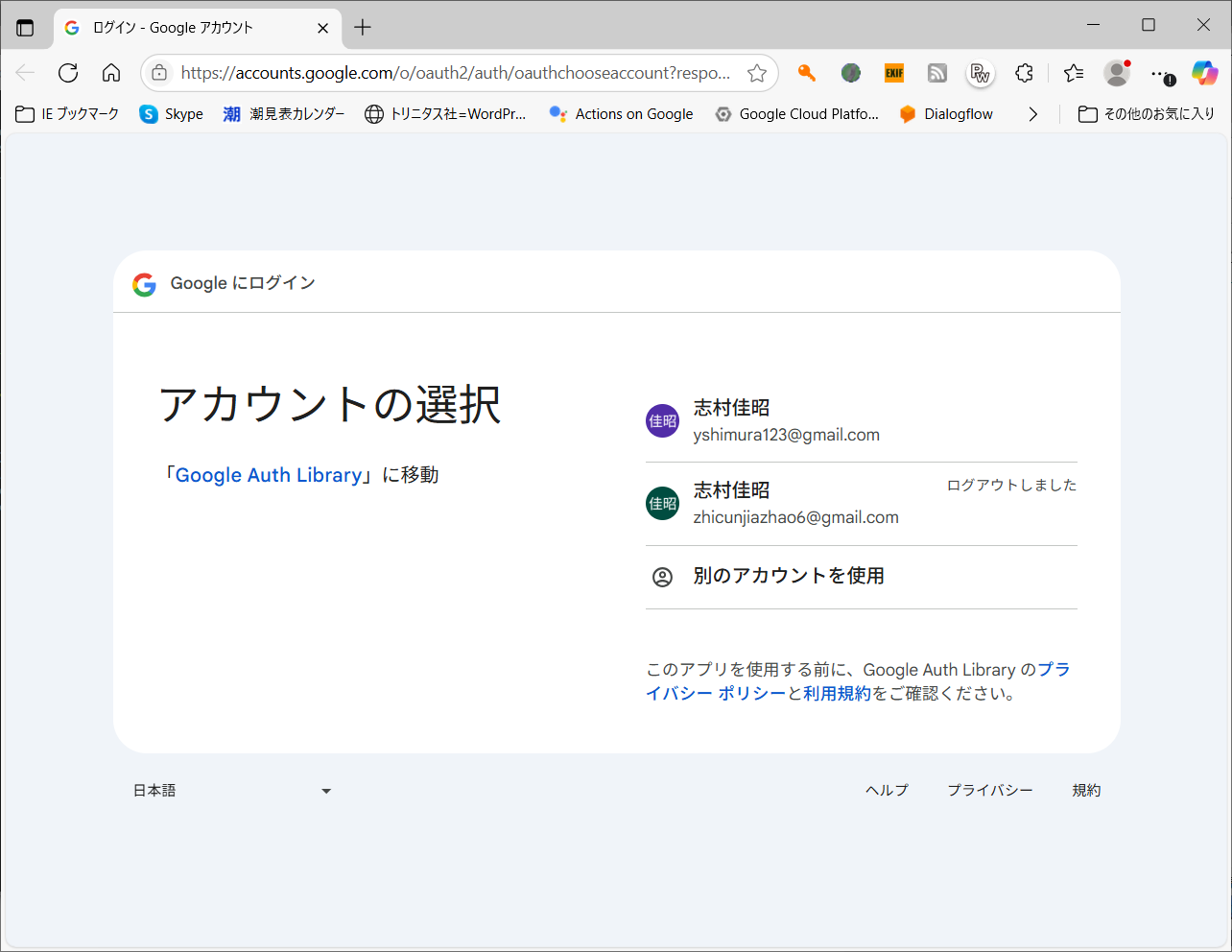
Task: Refresh the page
Action: click(x=68, y=73)
